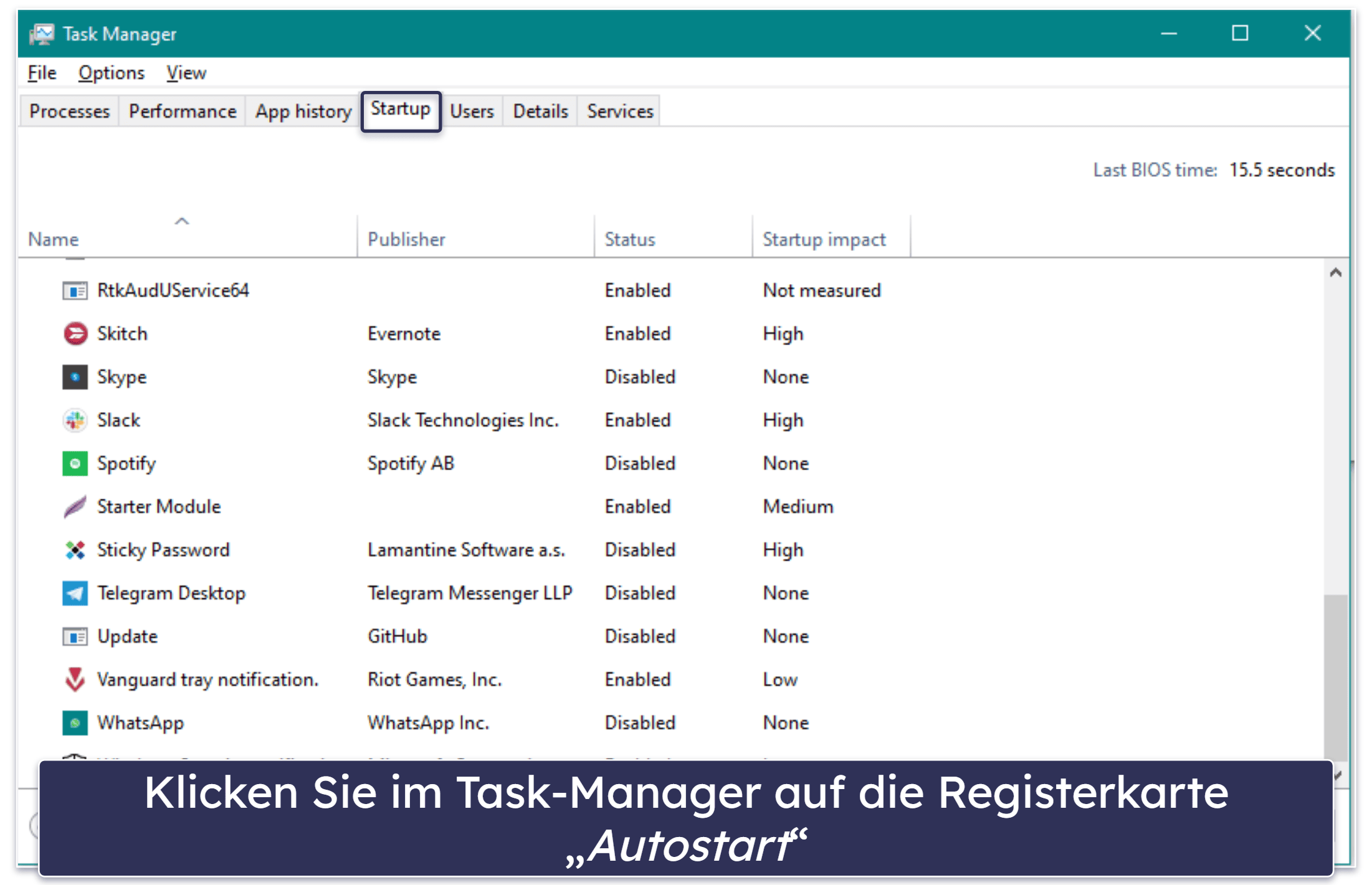1372x885 pixels.
Task: Switch to the Performance tab
Action: click(x=183, y=111)
